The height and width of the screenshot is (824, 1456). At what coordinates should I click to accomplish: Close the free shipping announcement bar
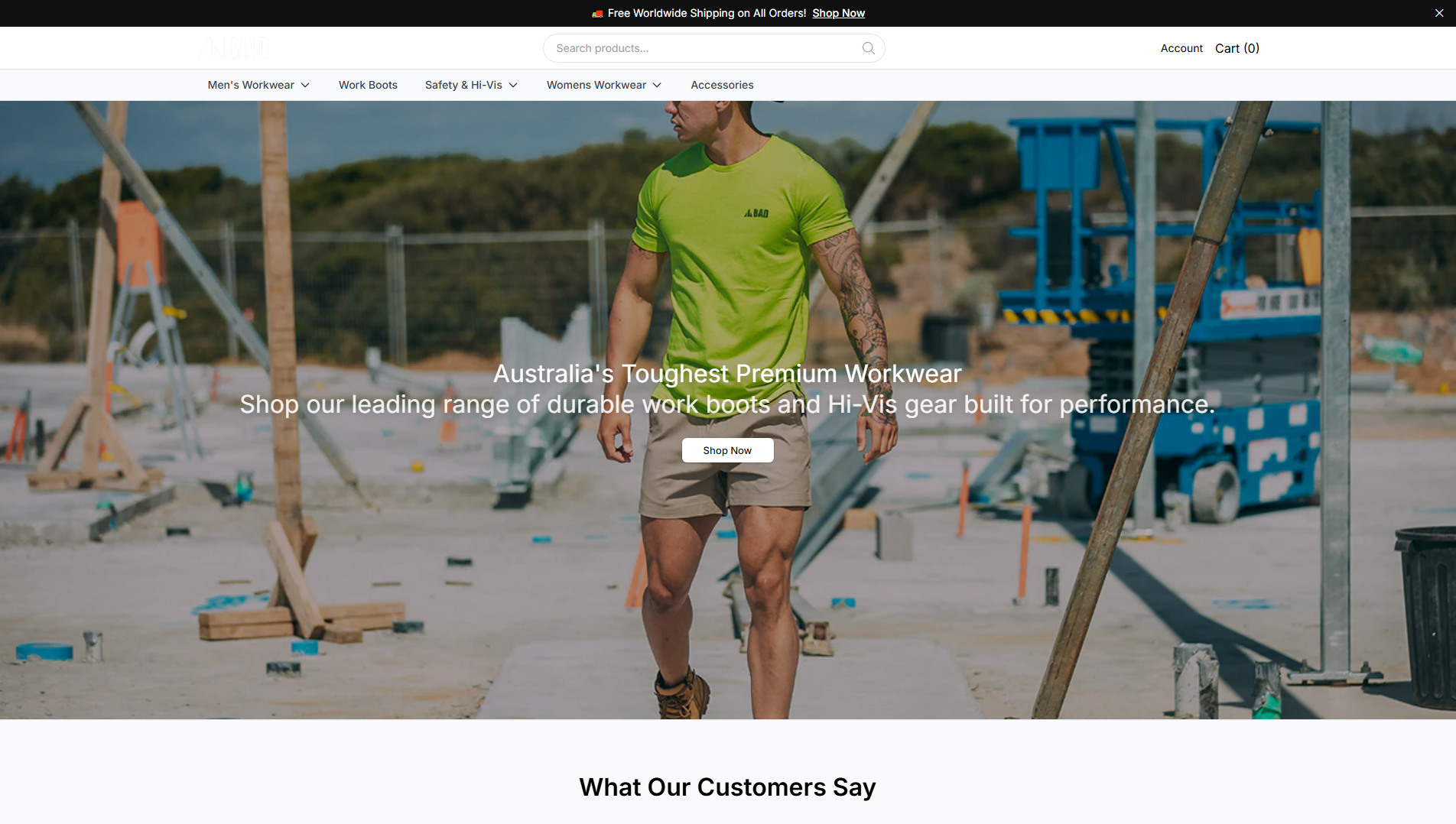pos(1438,13)
